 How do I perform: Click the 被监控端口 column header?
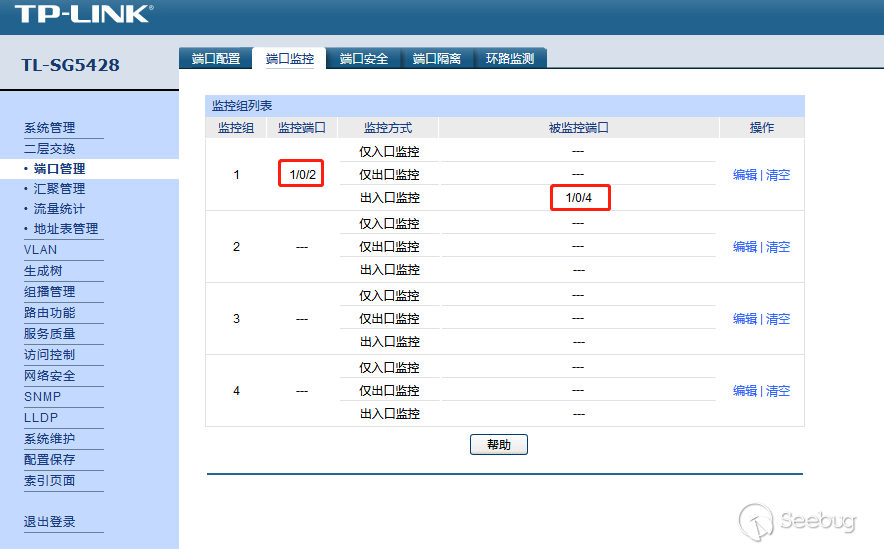coord(579,128)
